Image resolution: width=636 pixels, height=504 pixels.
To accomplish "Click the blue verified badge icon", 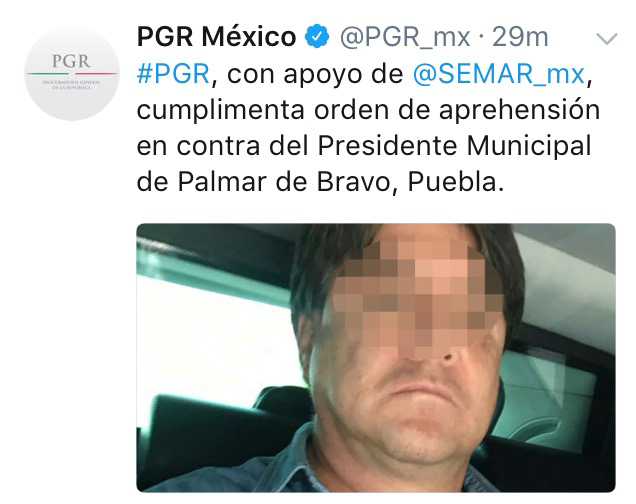I will [x=317, y=36].
